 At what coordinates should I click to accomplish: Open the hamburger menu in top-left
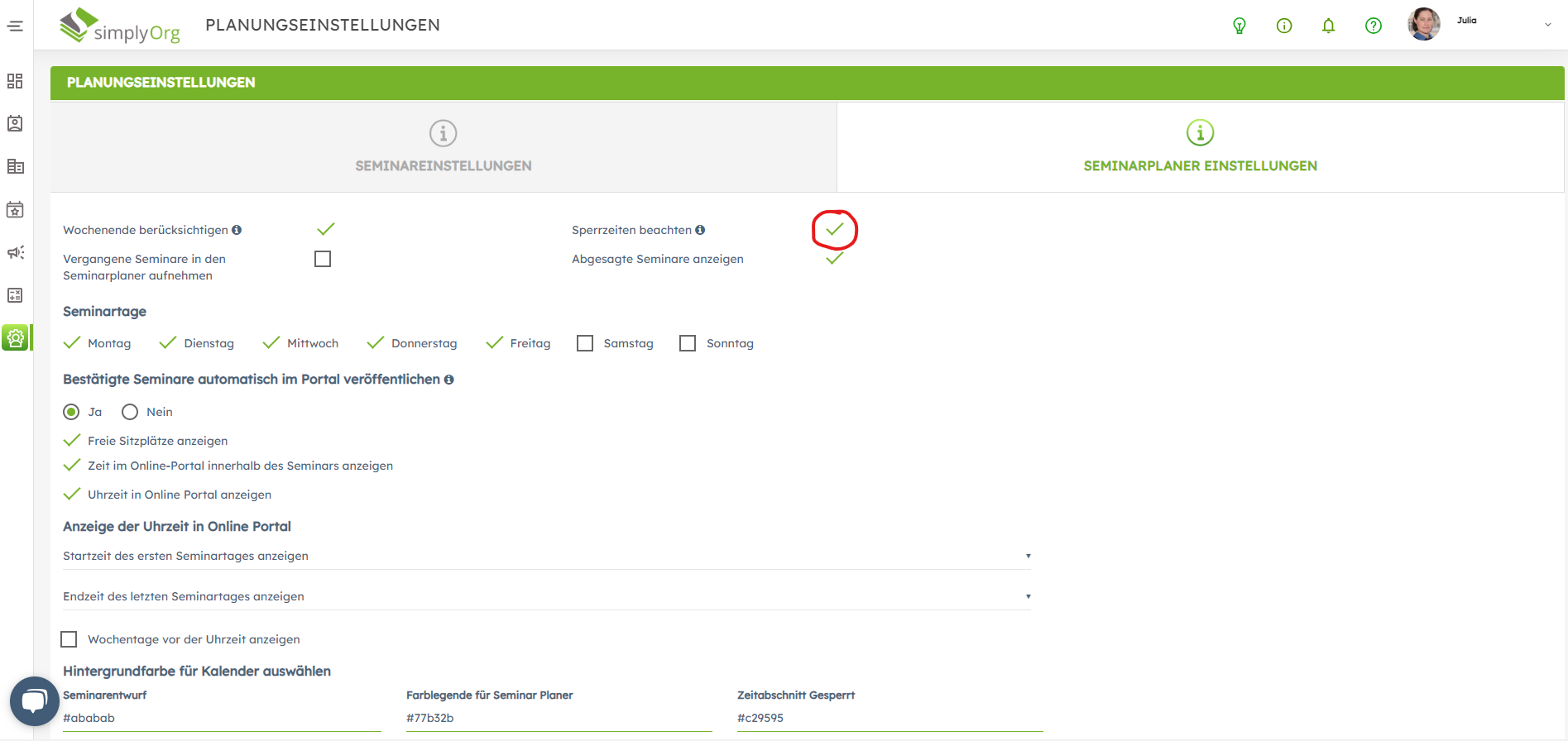coord(15,26)
